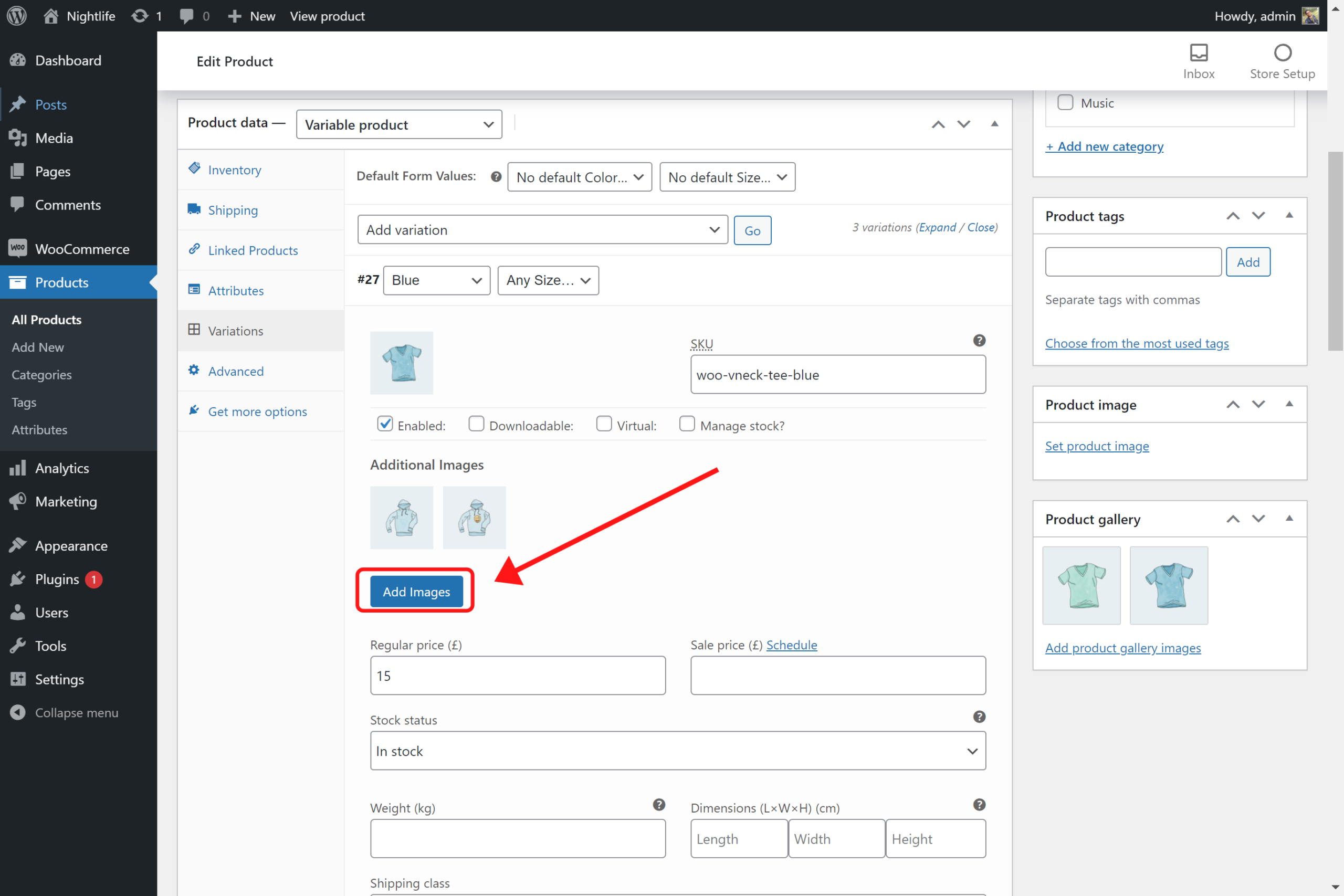Screen dimensions: 1344x896
Task: Click the WordPress logo icon
Action: (x=17, y=15)
